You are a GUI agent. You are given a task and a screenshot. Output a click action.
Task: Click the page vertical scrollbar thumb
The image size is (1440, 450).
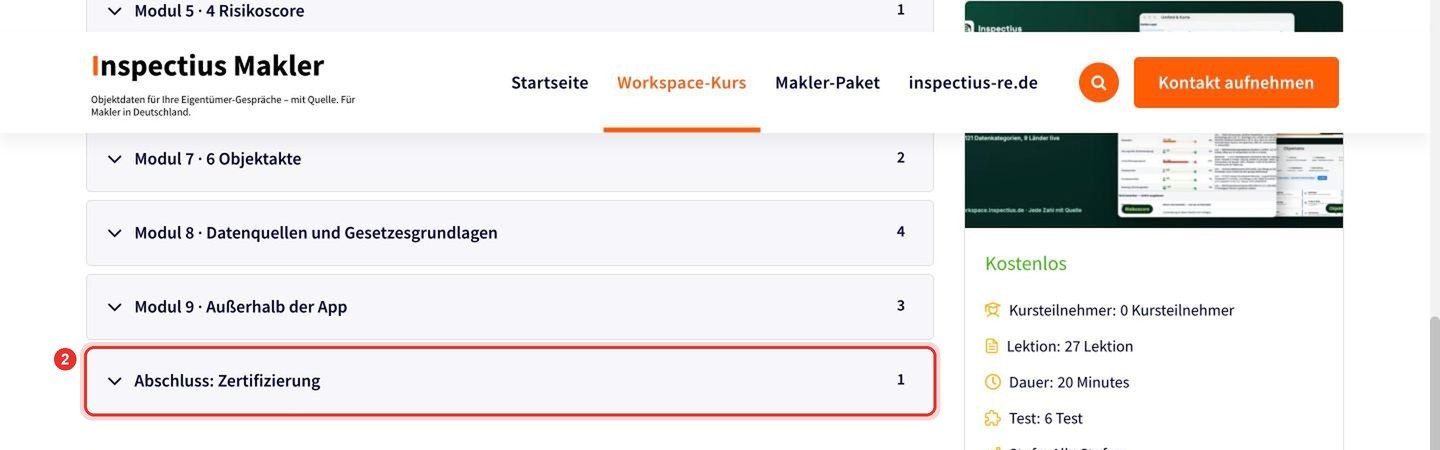point(1432,384)
